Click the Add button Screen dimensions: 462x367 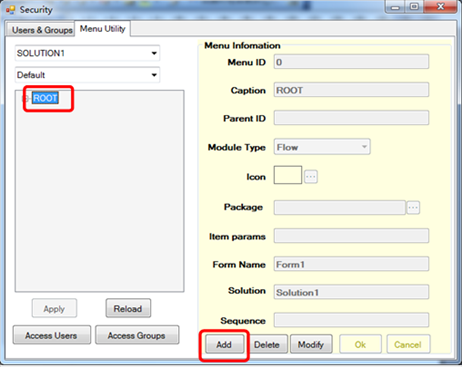pos(224,344)
